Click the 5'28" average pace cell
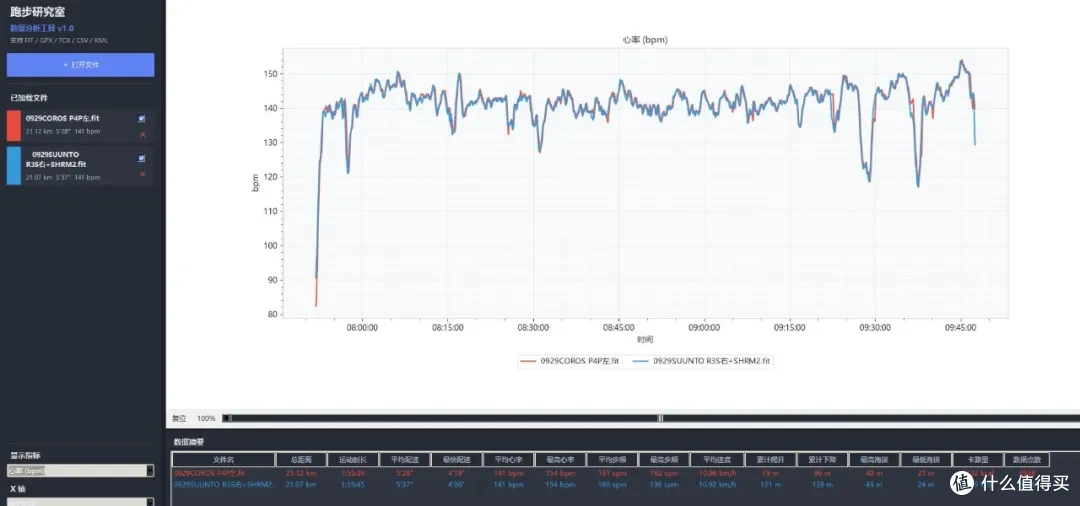The image size is (1080, 506). [404, 474]
